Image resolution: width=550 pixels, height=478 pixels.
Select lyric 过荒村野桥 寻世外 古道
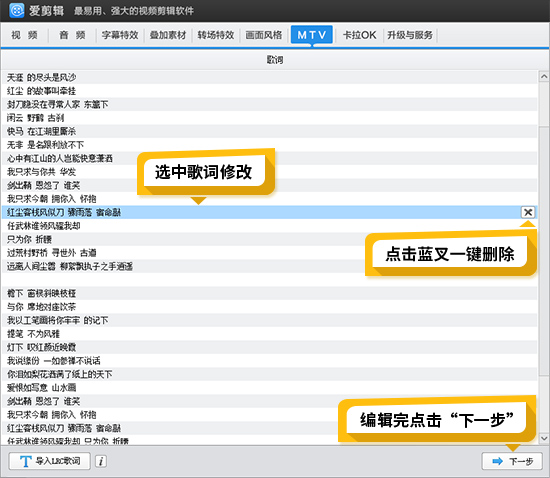point(269,253)
